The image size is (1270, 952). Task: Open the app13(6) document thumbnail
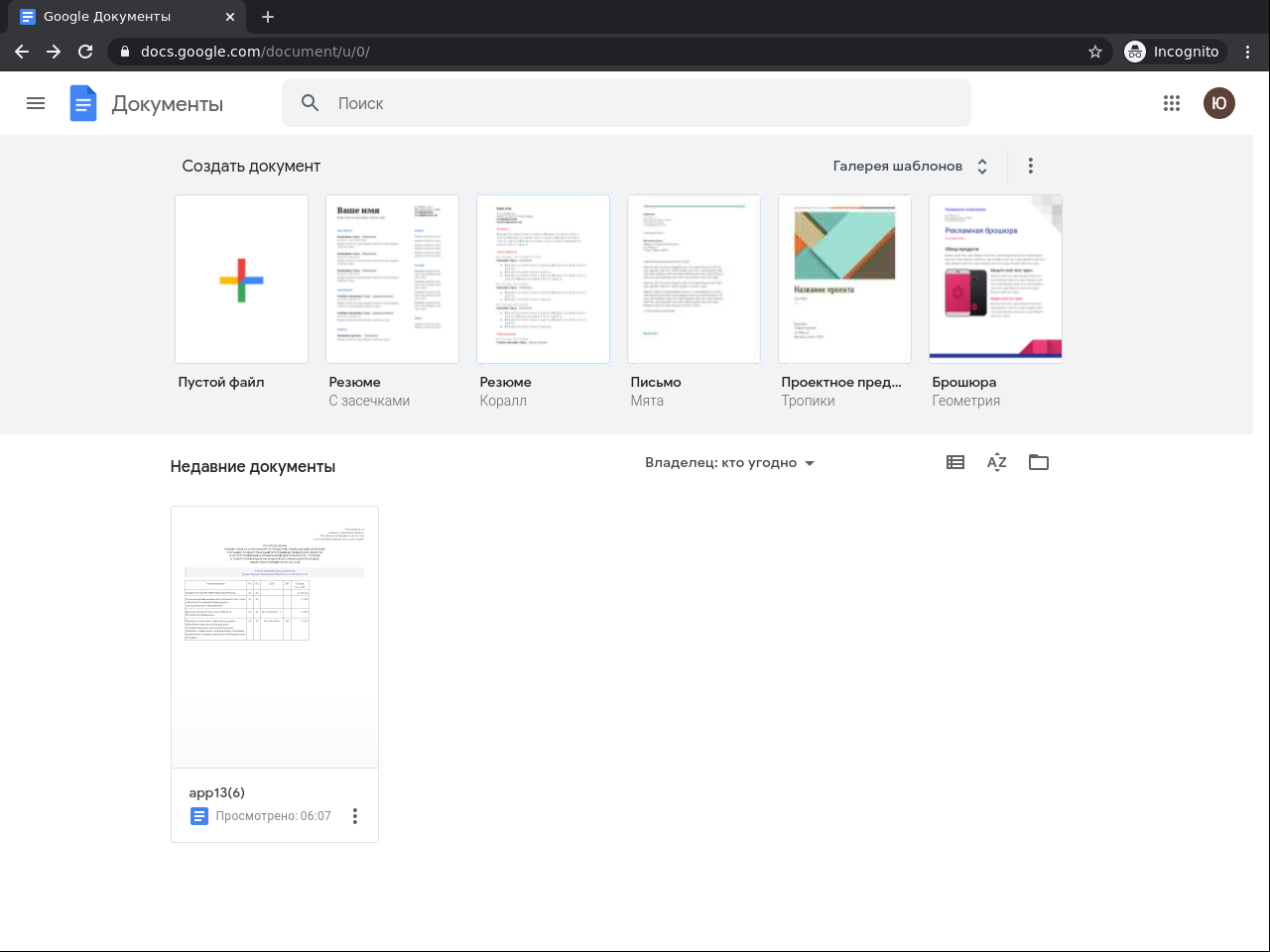(275, 637)
